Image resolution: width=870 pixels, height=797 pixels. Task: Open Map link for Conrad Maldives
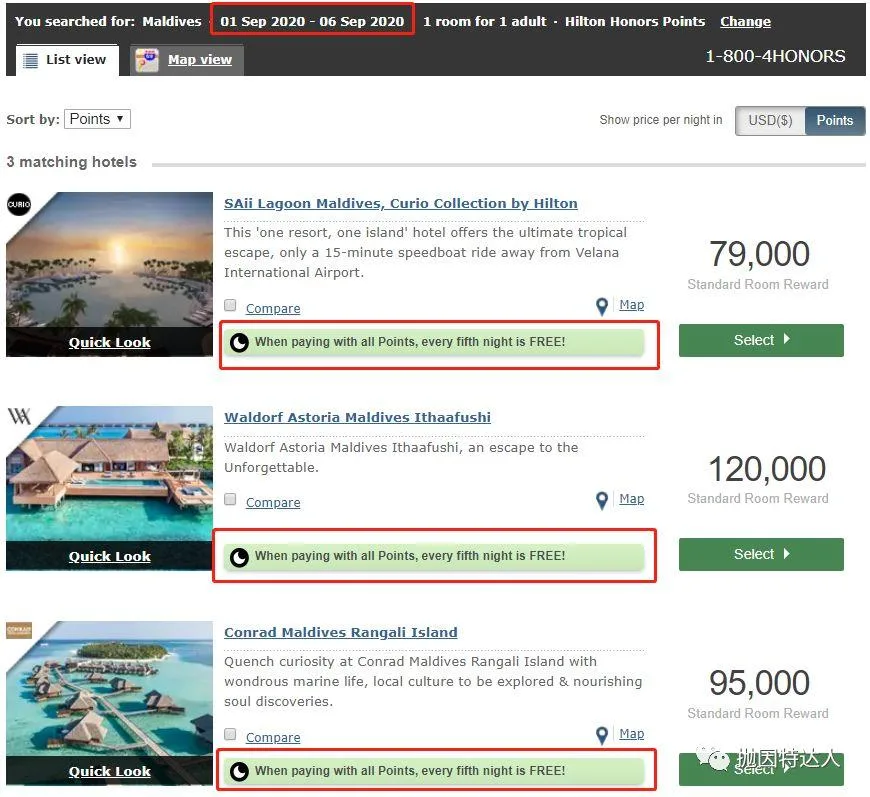(x=631, y=734)
